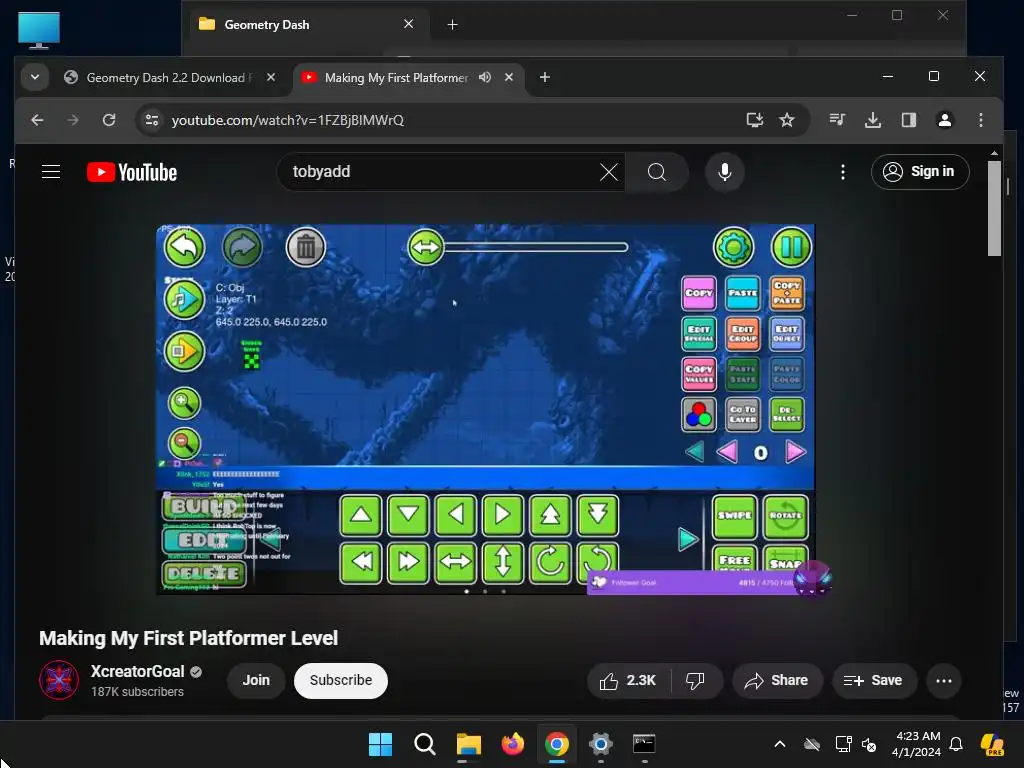Open the terminal from the taskbar

click(x=644, y=744)
